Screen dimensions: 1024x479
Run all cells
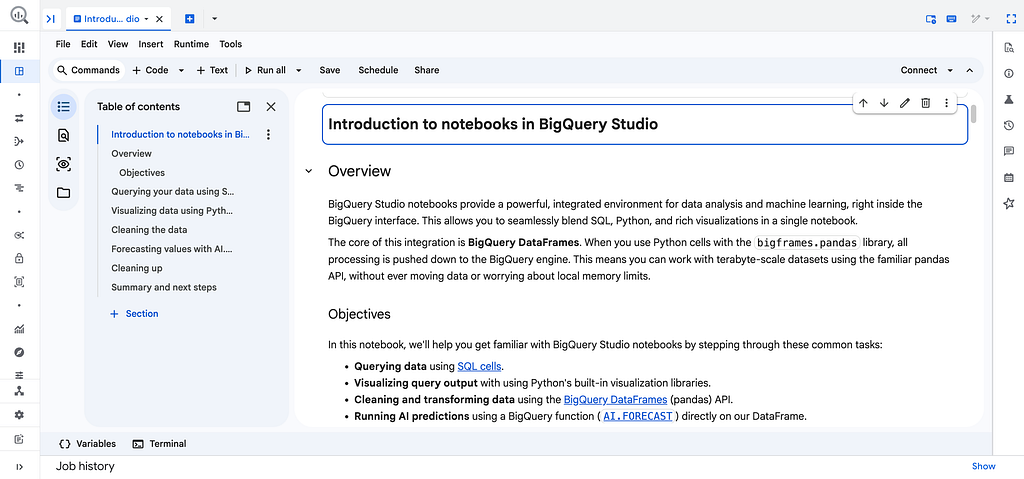(x=265, y=70)
